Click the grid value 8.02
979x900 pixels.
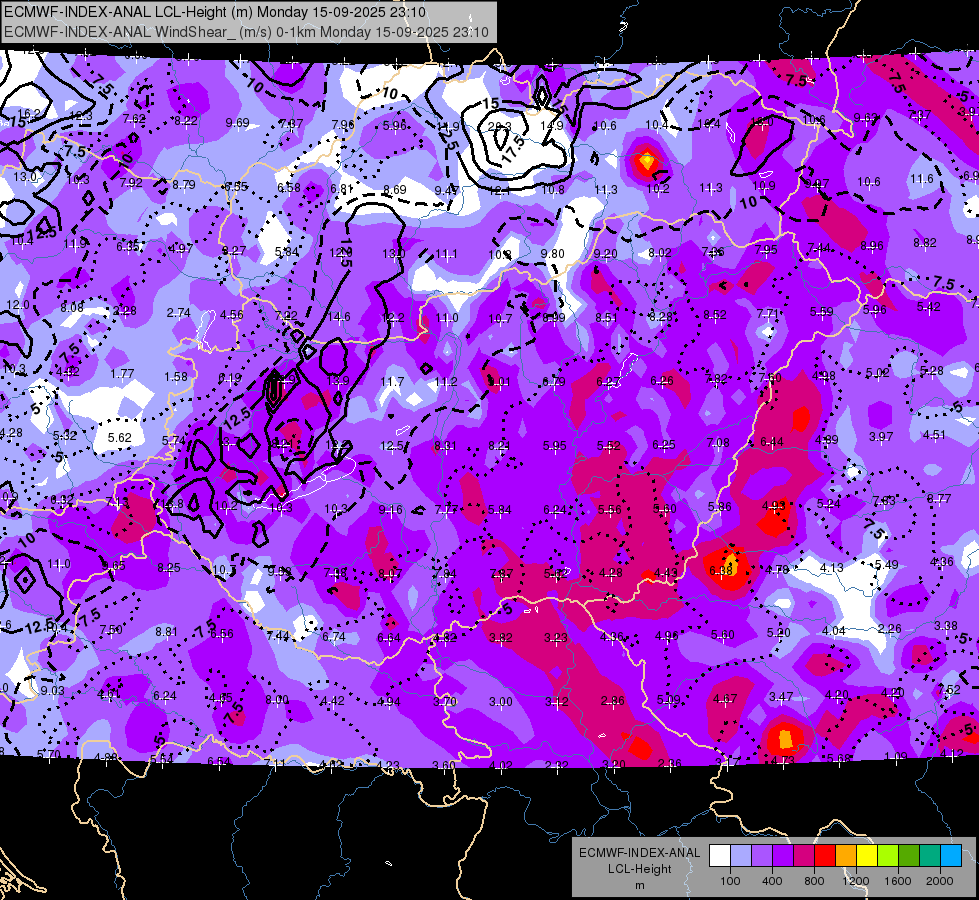[659, 252]
